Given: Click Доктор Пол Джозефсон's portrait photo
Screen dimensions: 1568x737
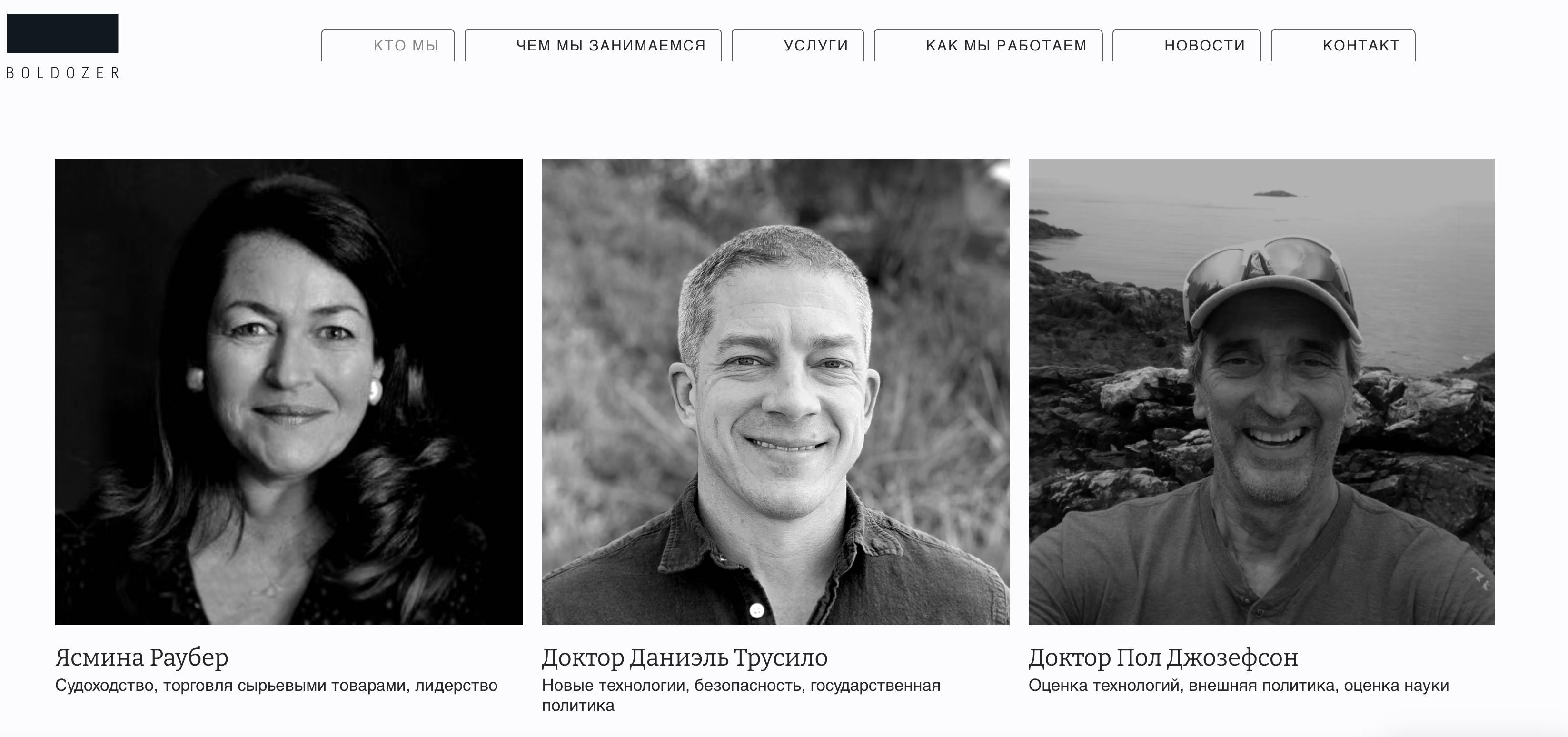Looking at the screenshot, I should pyautogui.click(x=1261, y=391).
